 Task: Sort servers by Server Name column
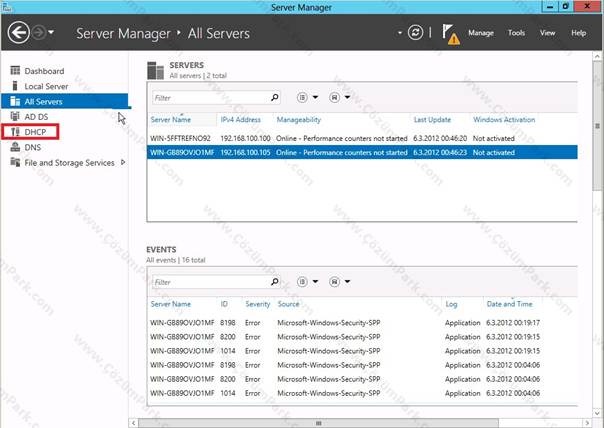pos(171,120)
